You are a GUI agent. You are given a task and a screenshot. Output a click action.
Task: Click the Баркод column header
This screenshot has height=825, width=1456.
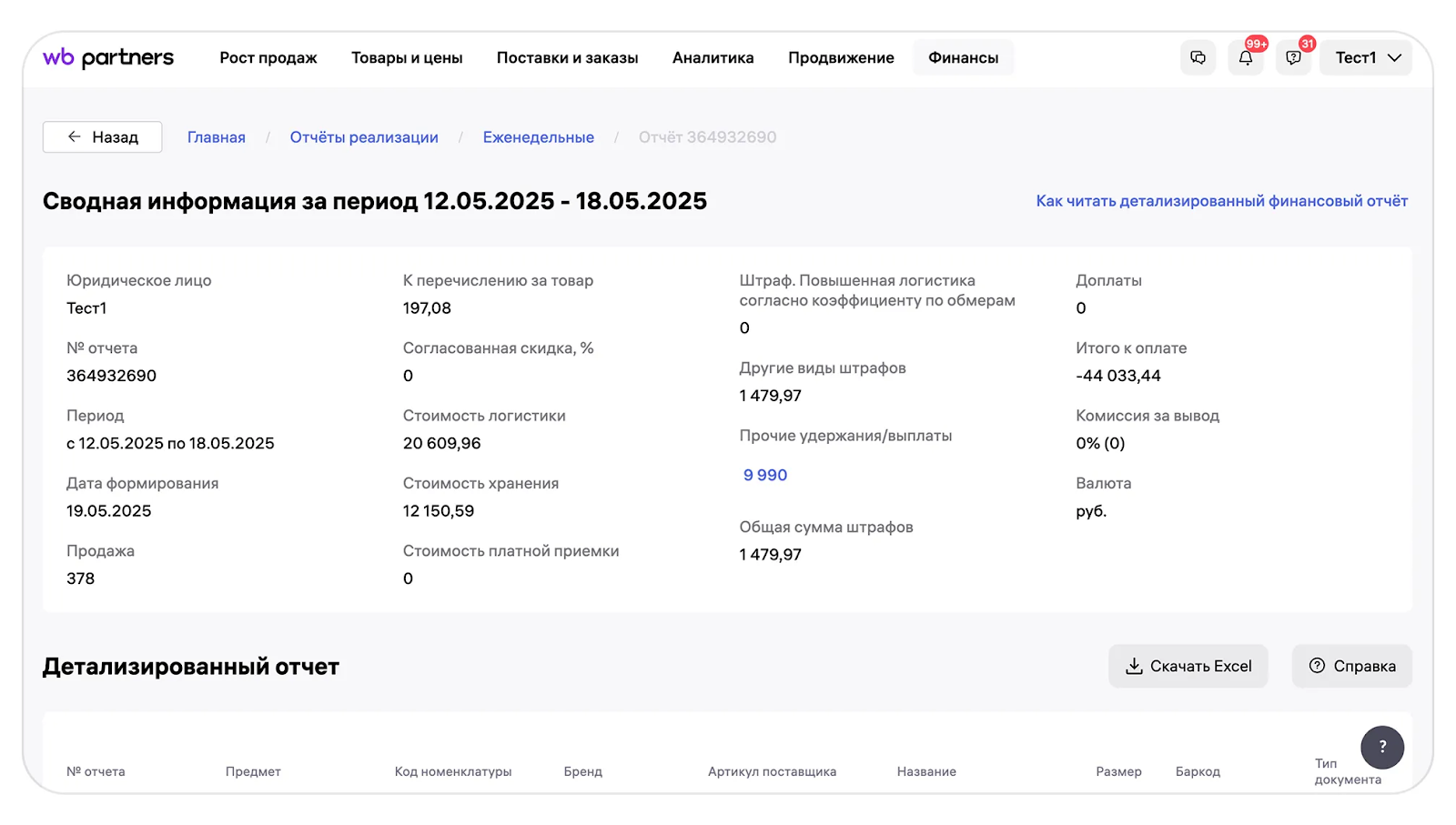[x=1198, y=771]
